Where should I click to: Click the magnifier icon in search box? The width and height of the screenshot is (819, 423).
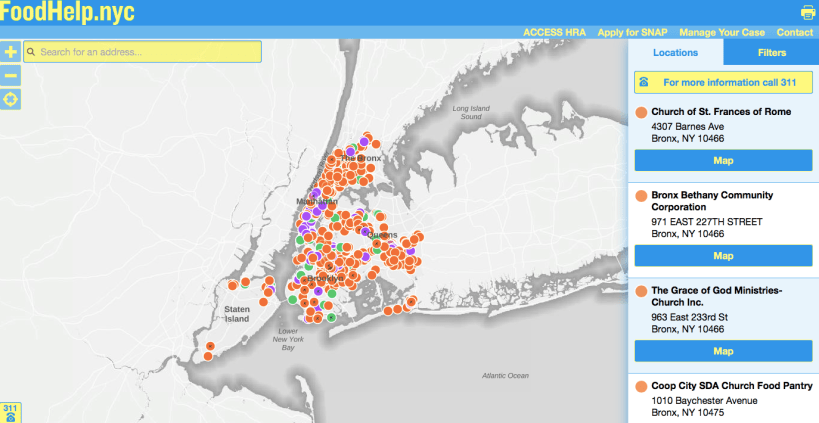pos(32,51)
